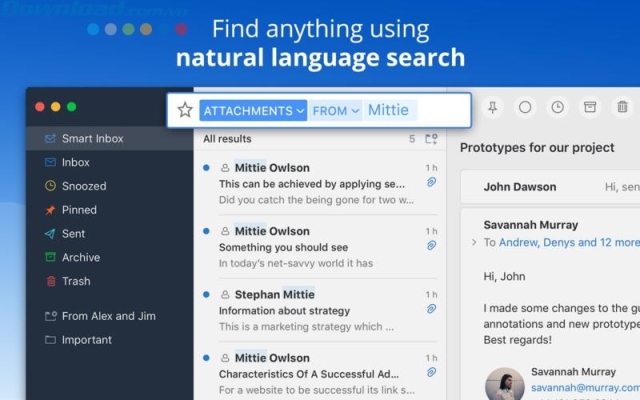This screenshot has height=400, width=640.
Task: Open the Trash folder
Action: click(x=109, y=281)
